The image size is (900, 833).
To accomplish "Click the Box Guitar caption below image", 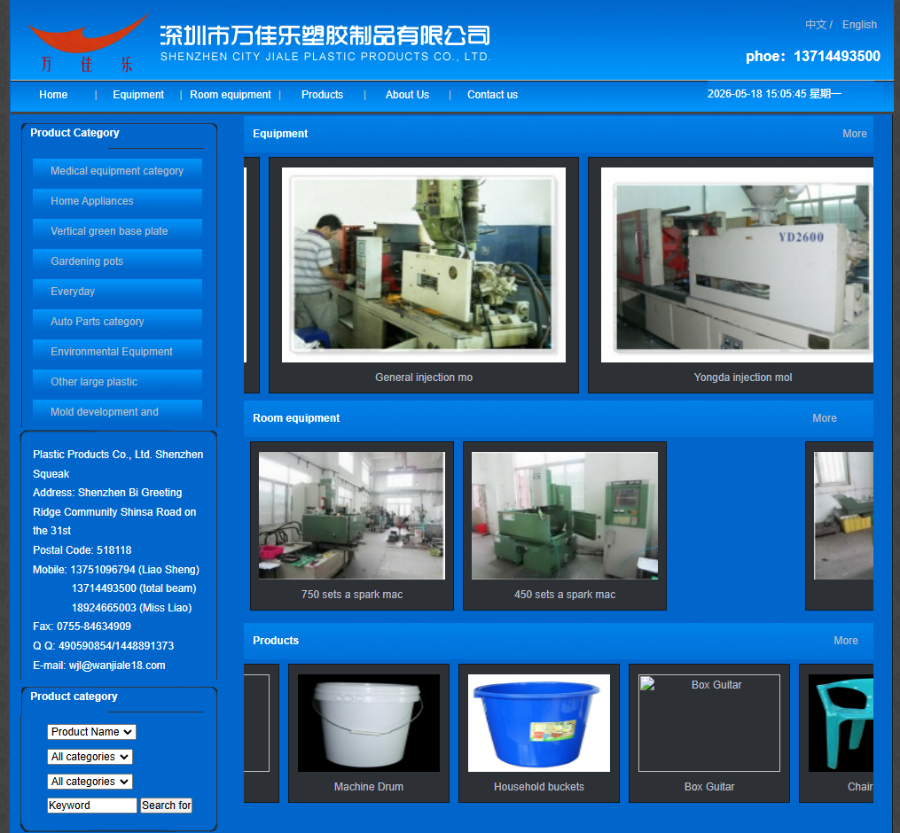I will point(709,786).
